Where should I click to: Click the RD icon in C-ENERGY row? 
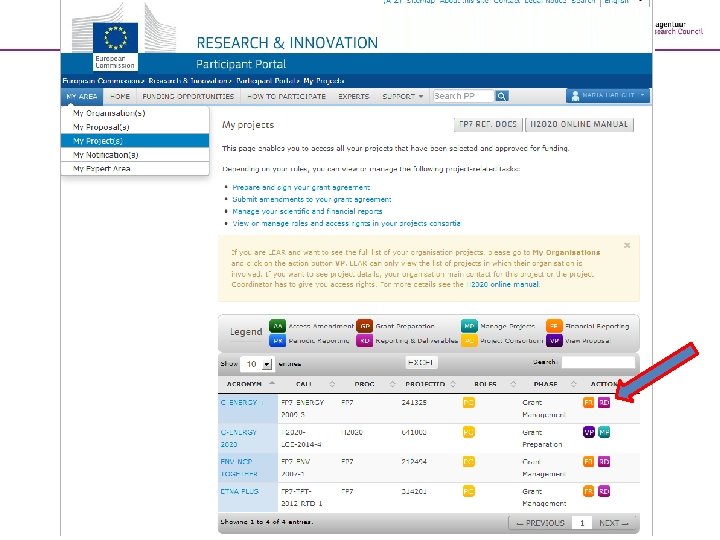[x=604, y=403]
